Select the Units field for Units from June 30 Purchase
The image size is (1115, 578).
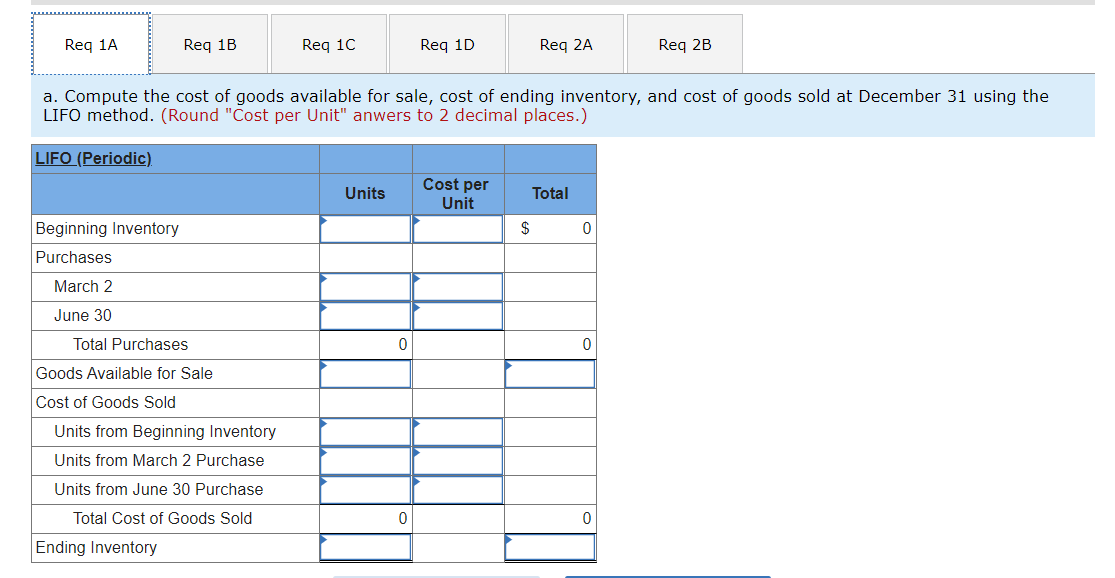click(365, 489)
